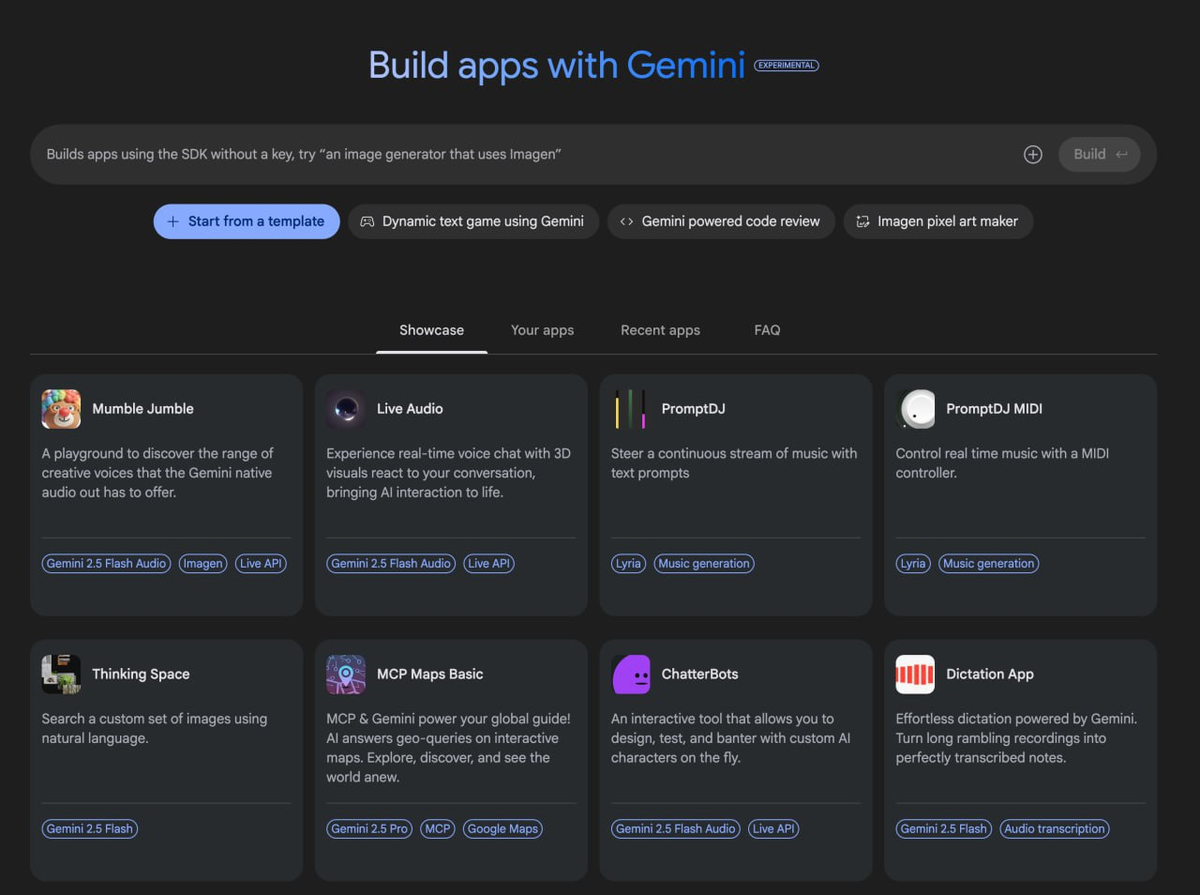
Task: Open the Mumble Jumble card title
Action: tap(143, 409)
